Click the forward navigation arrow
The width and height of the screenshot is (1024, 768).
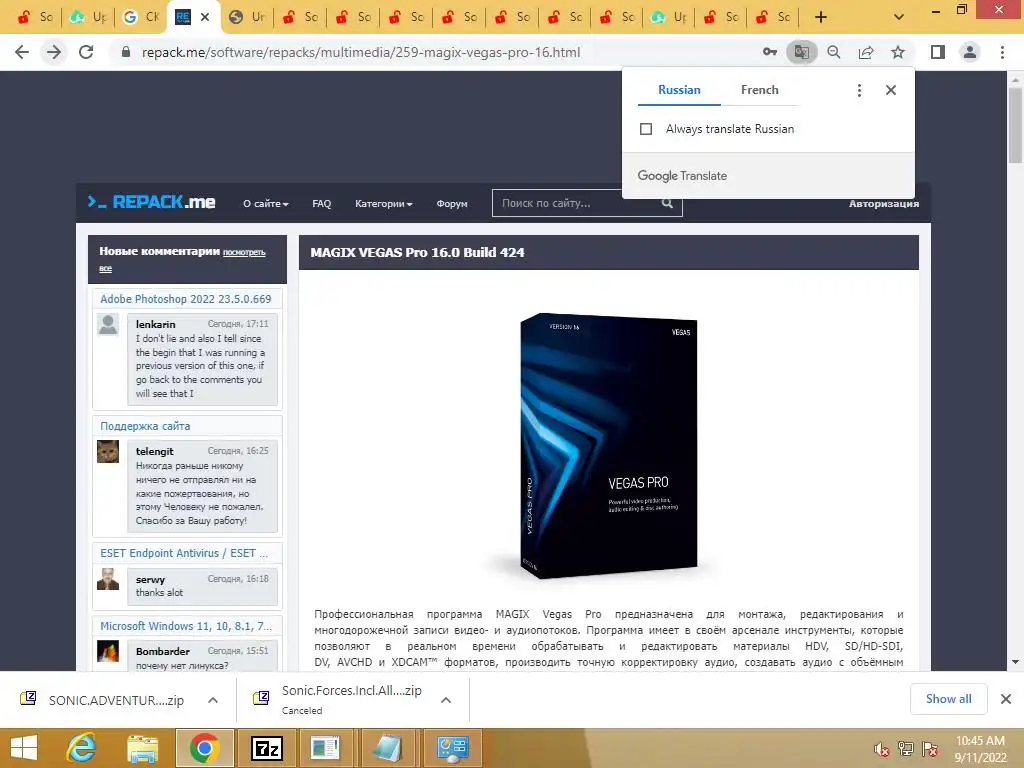coord(54,52)
